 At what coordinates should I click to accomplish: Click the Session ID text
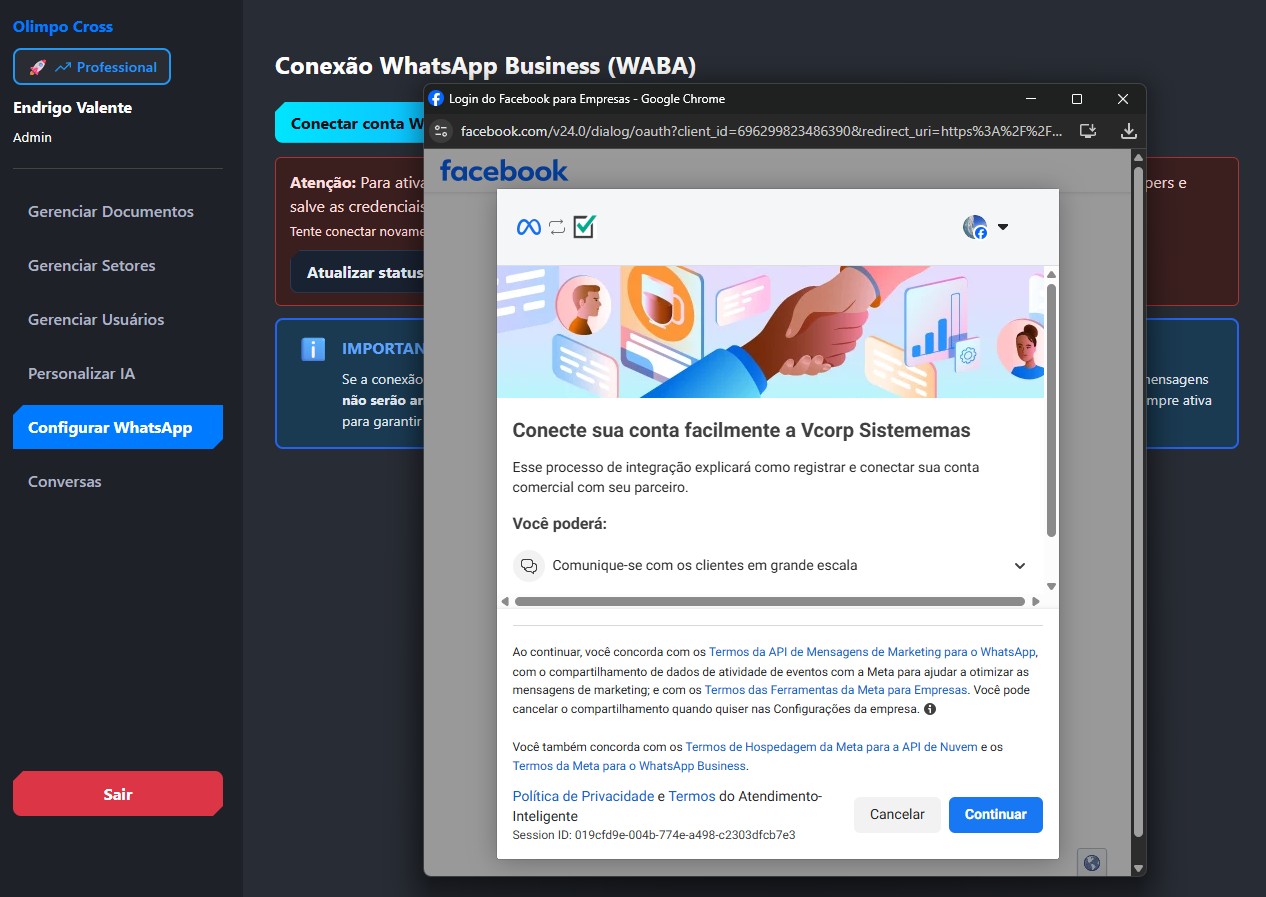pyautogui.click(x=654, y=835)
